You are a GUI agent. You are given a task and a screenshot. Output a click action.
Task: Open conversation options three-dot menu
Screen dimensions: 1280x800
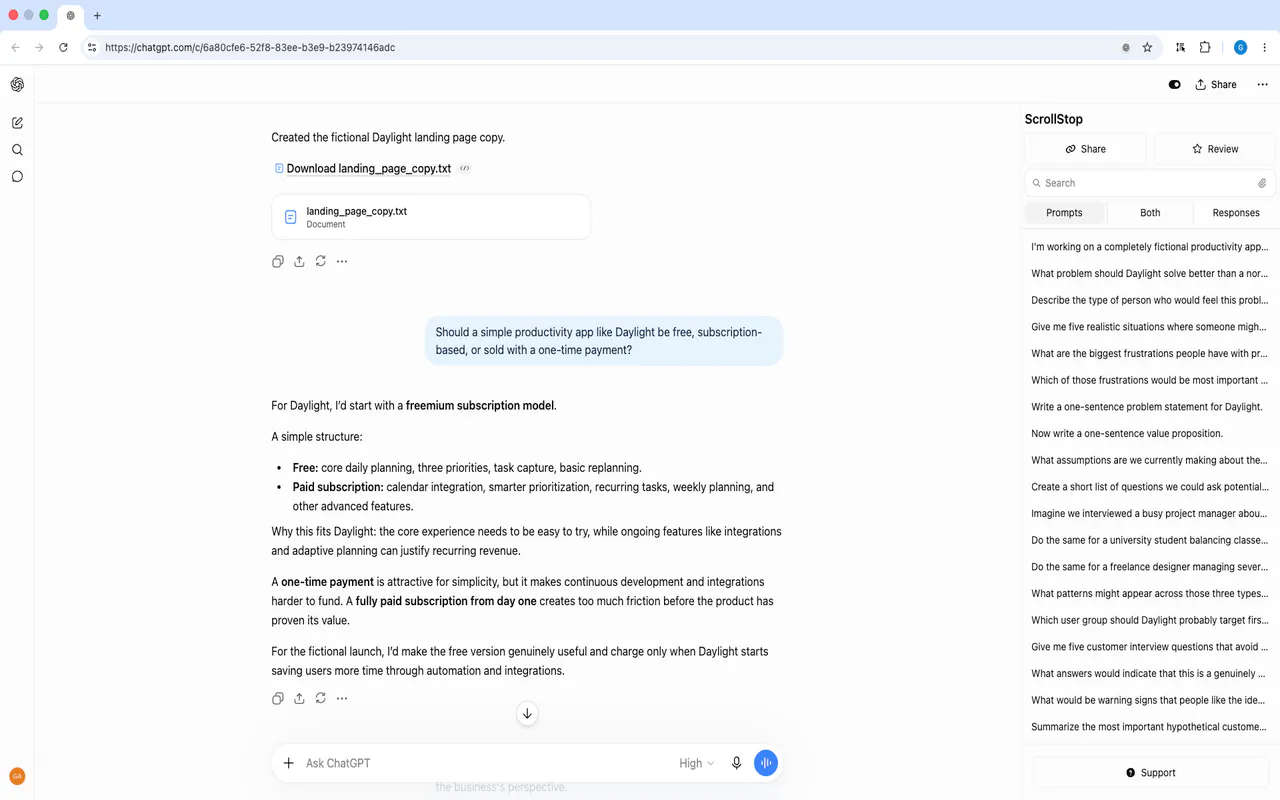point(1262,85)
